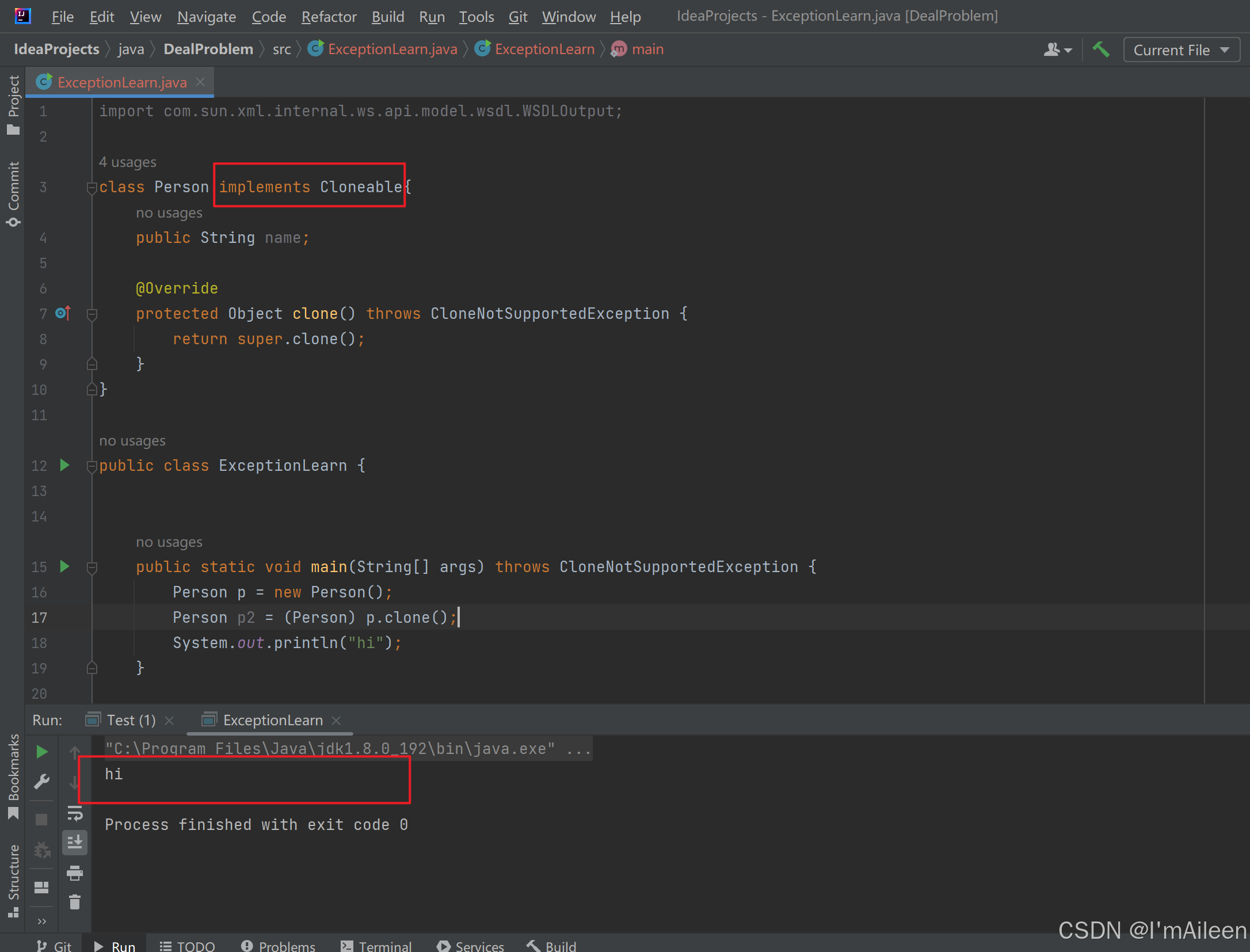
Task: Toggle the Soft-Wrap button in Run console
Action: coord(75,813)
